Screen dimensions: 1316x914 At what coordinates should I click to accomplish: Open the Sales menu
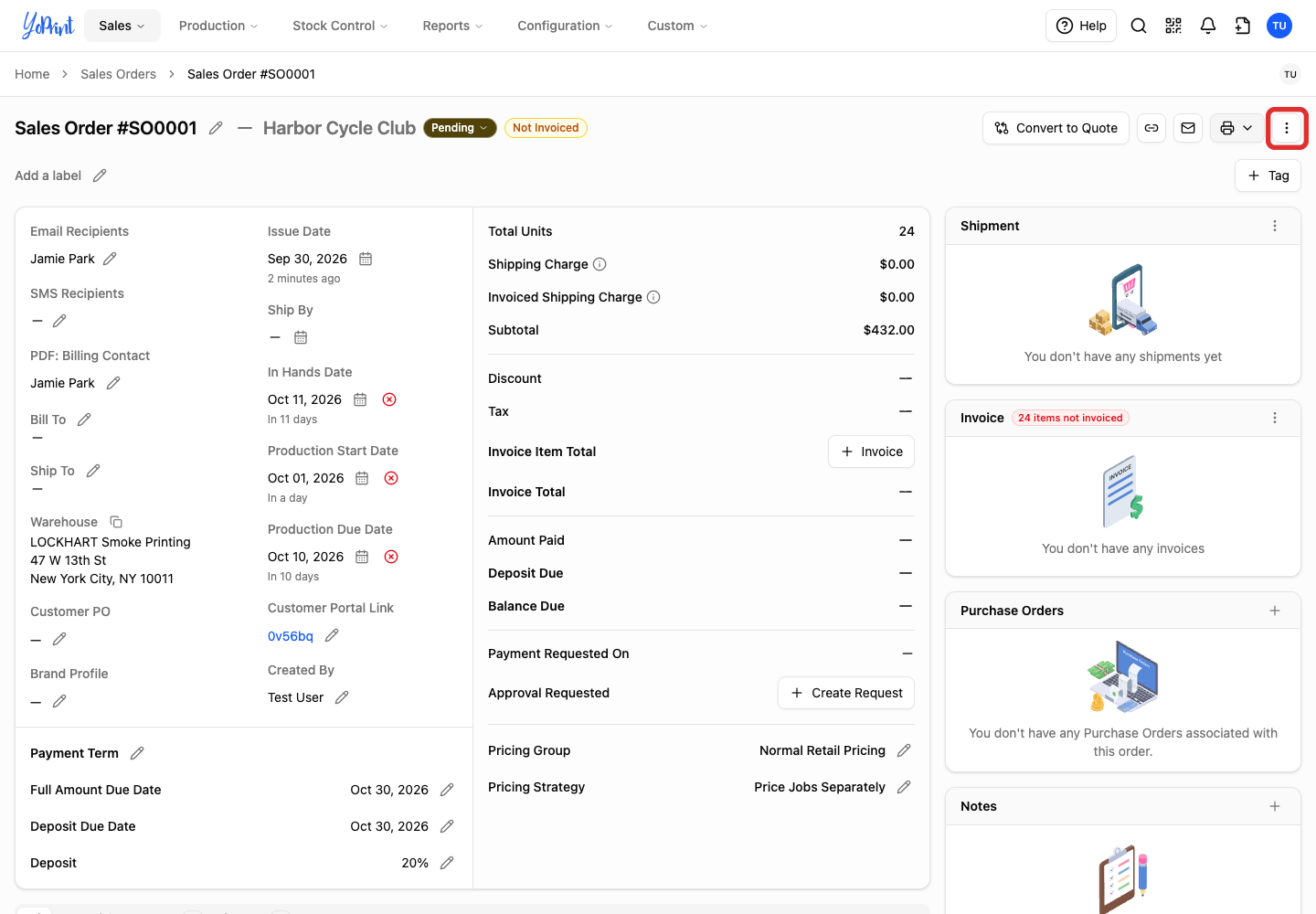click(122, 26)
